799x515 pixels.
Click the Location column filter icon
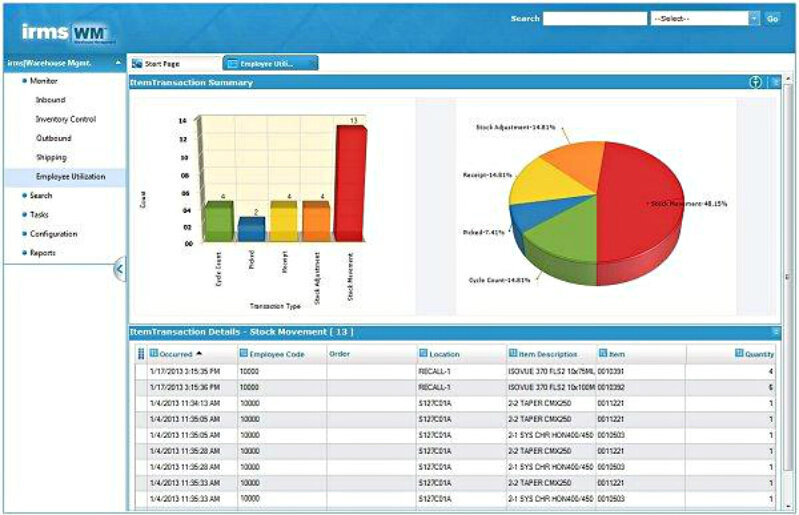pyautogui.click(x=424, y=353)
